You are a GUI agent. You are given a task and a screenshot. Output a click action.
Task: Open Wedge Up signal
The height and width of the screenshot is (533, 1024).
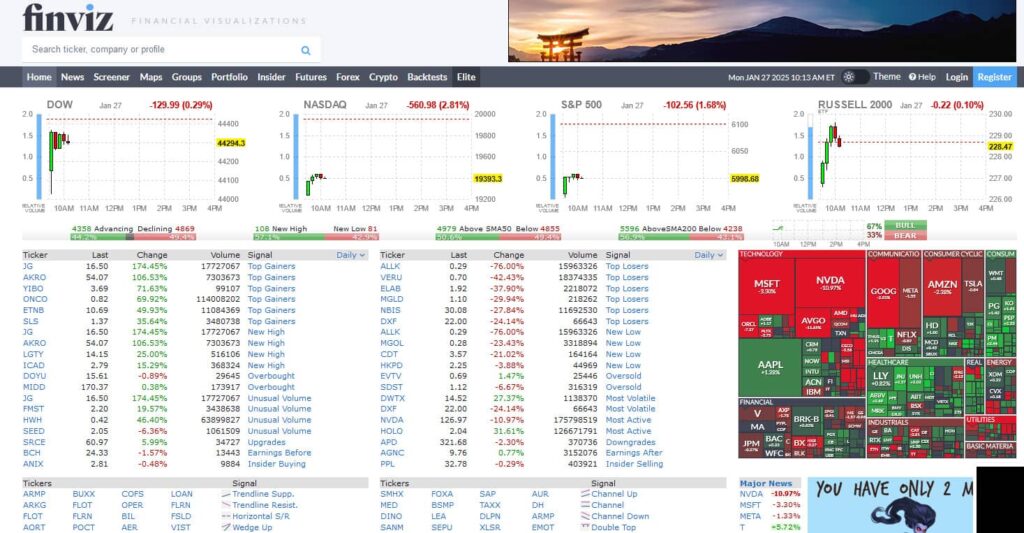252,527
